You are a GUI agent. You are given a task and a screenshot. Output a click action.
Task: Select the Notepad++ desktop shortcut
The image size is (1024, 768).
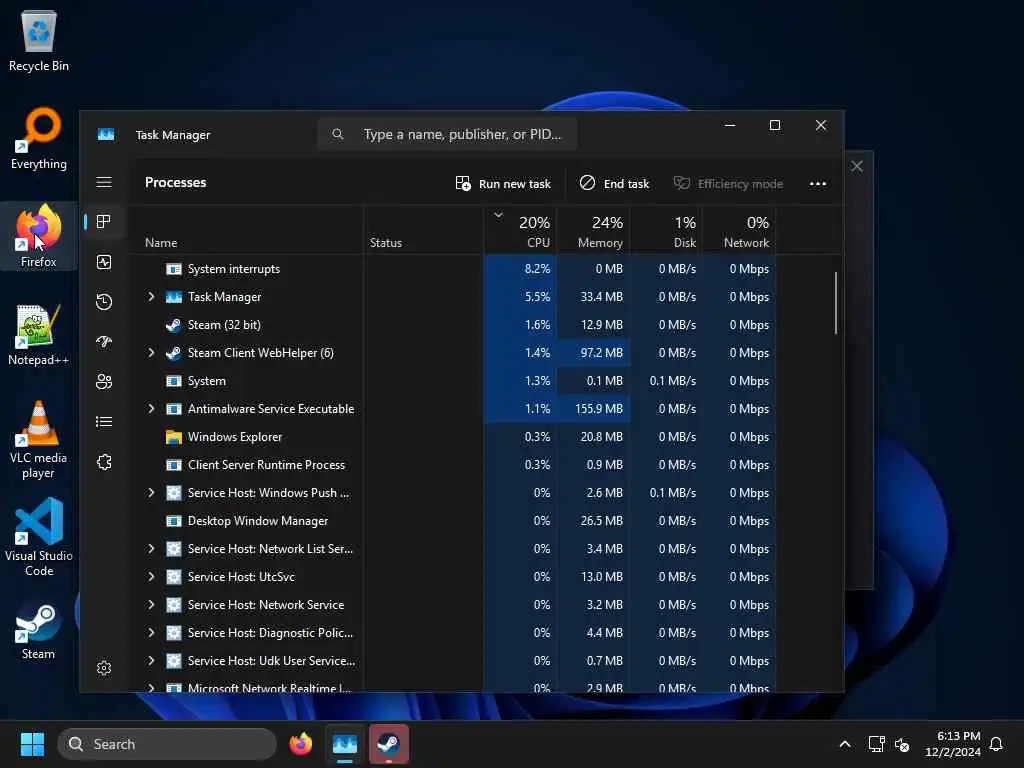pos(39,334)
